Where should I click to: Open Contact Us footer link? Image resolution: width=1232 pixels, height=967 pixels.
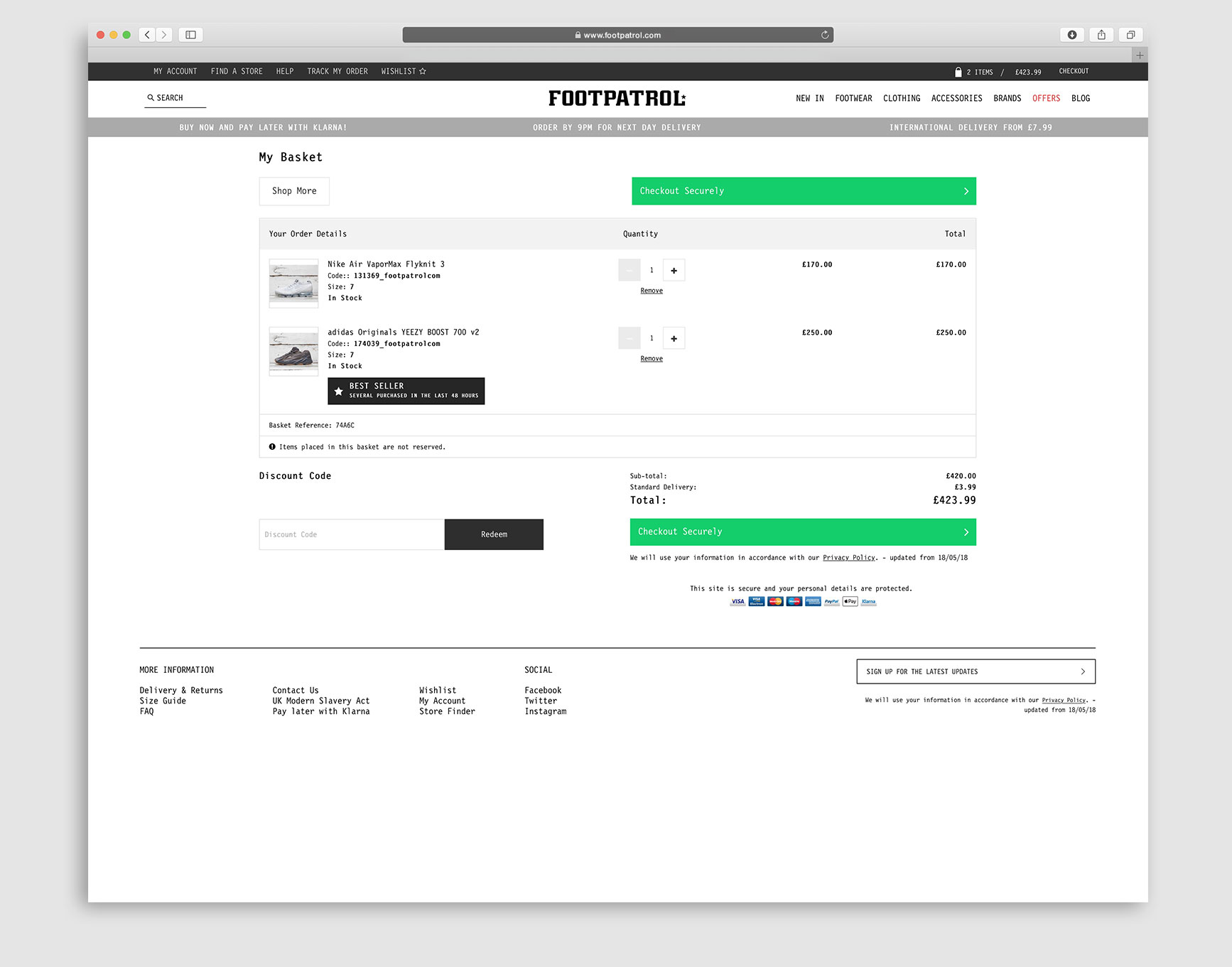[296, 691]
